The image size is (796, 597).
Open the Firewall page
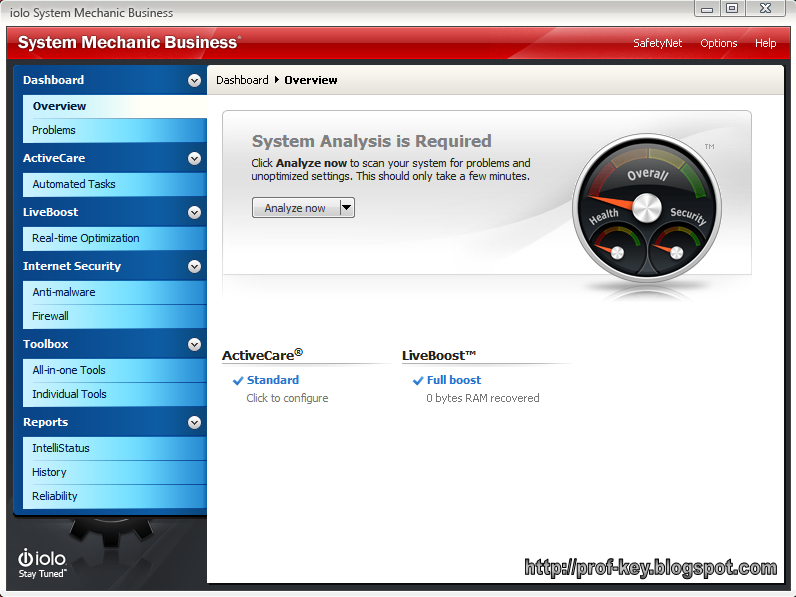(x=115, y=316)
